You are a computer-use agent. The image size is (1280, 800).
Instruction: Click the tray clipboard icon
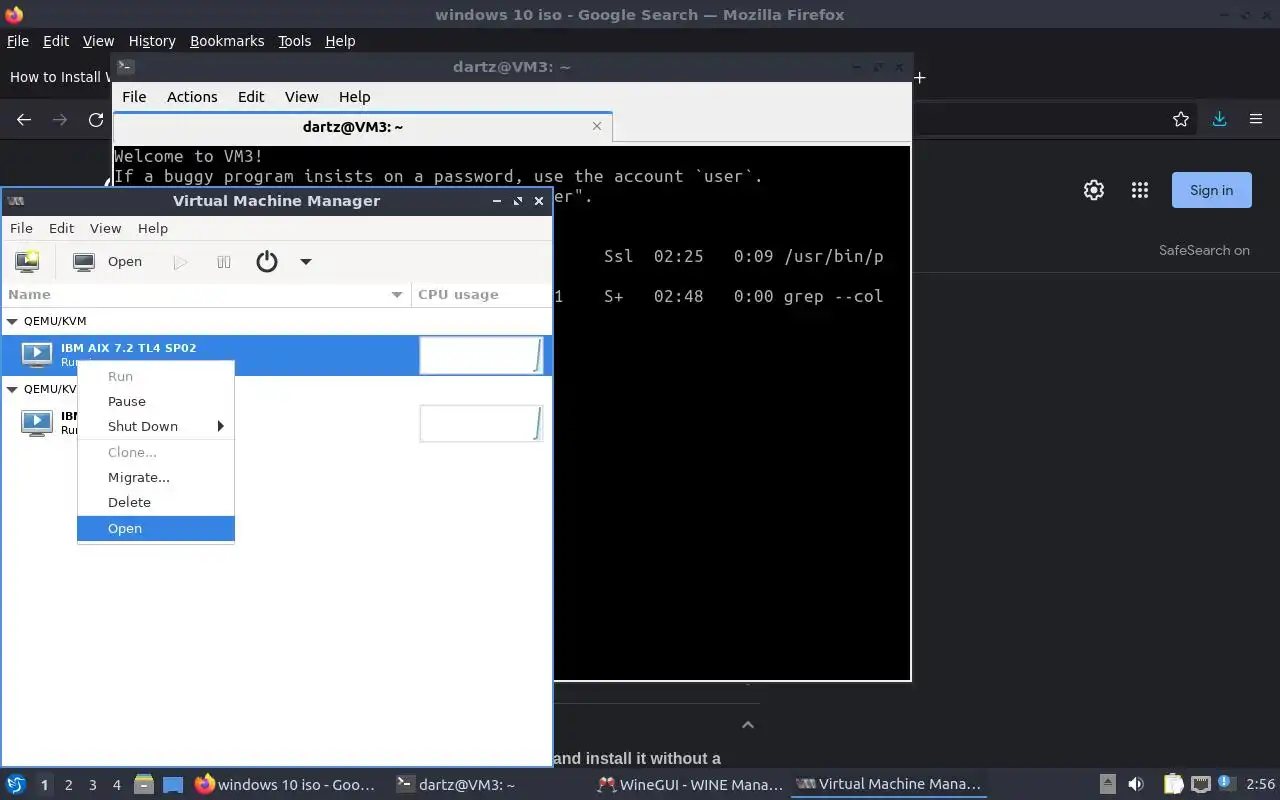tap(1172, 785)
